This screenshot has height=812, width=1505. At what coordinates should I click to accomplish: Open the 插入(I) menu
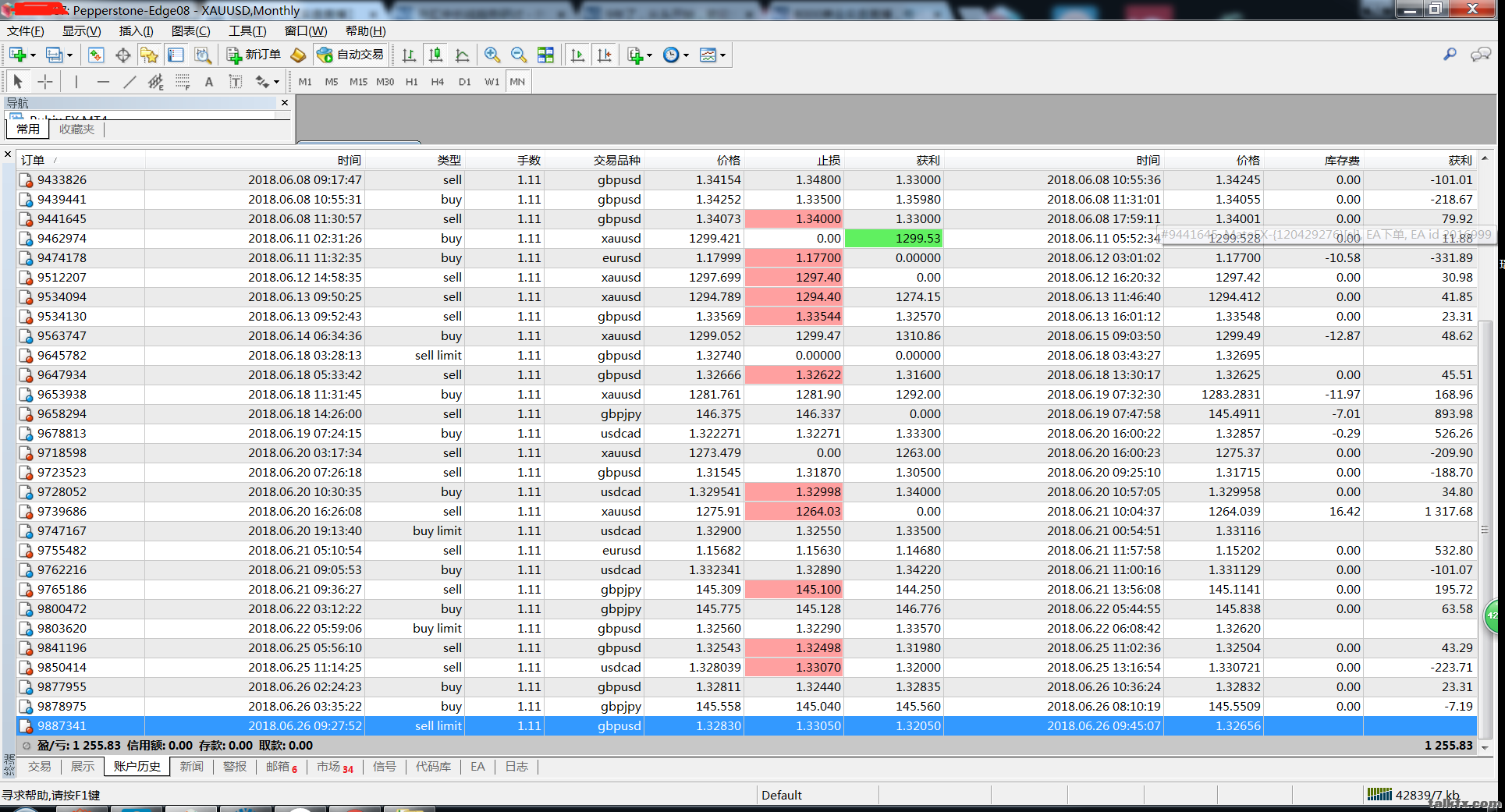(136, 31)
